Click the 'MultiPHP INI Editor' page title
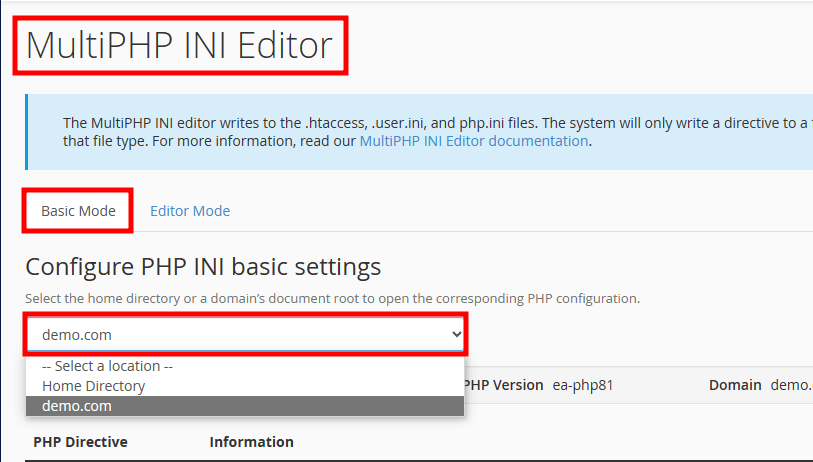The image size is (813, 462). pos(179,45)
